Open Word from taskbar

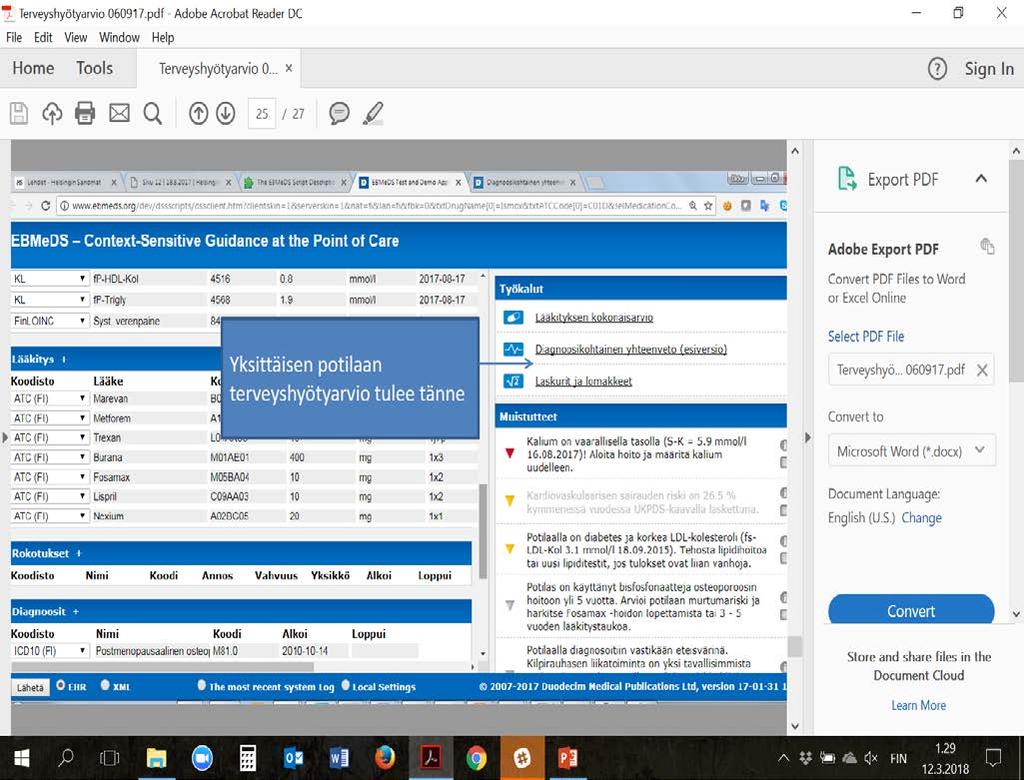[x=339, y=758]
